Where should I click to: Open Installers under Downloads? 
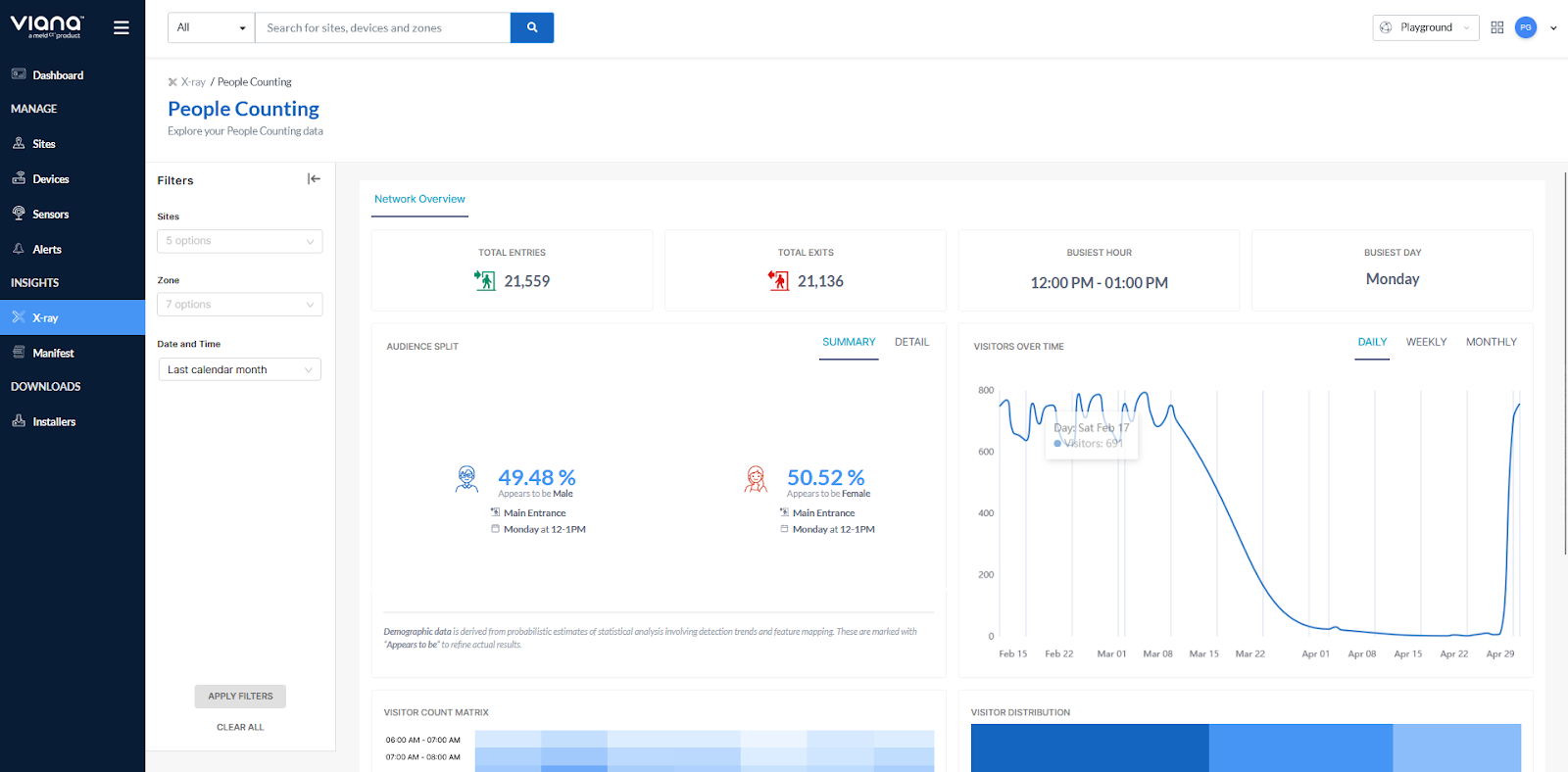pos(53,422)
